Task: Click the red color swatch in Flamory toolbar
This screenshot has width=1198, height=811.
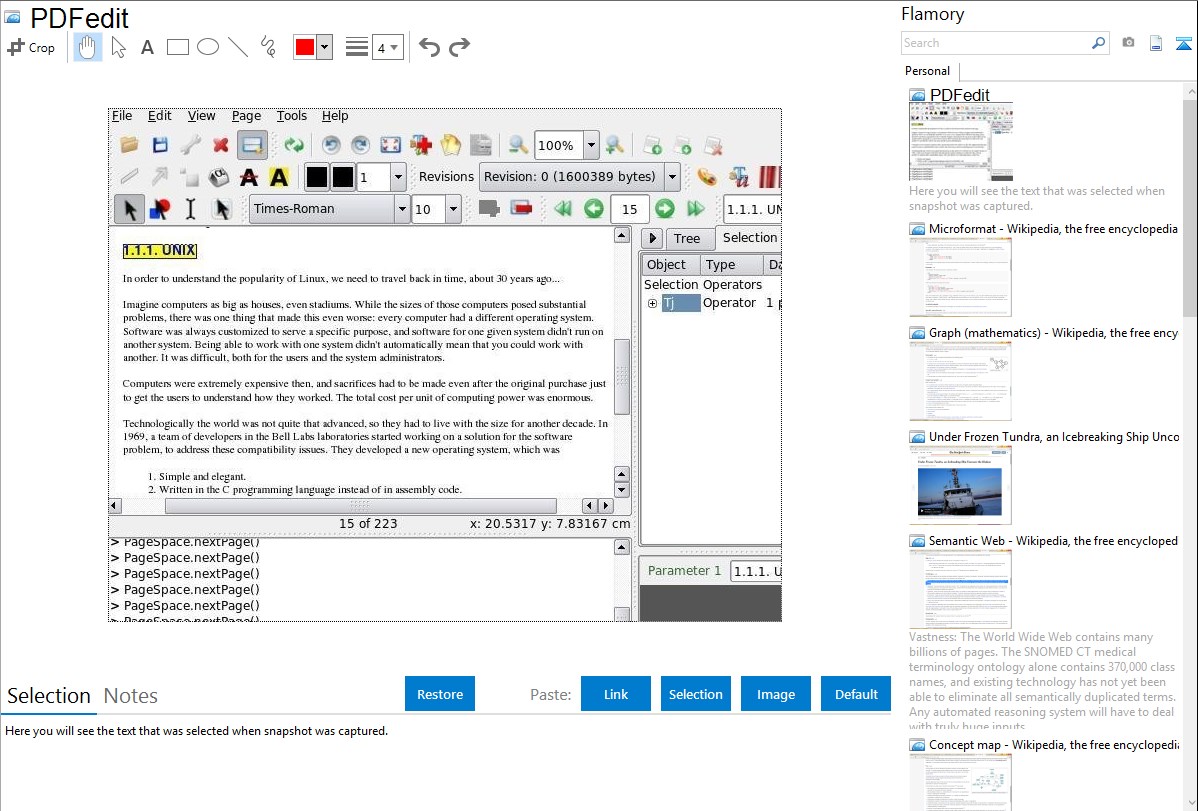Action: coord(305,47)
